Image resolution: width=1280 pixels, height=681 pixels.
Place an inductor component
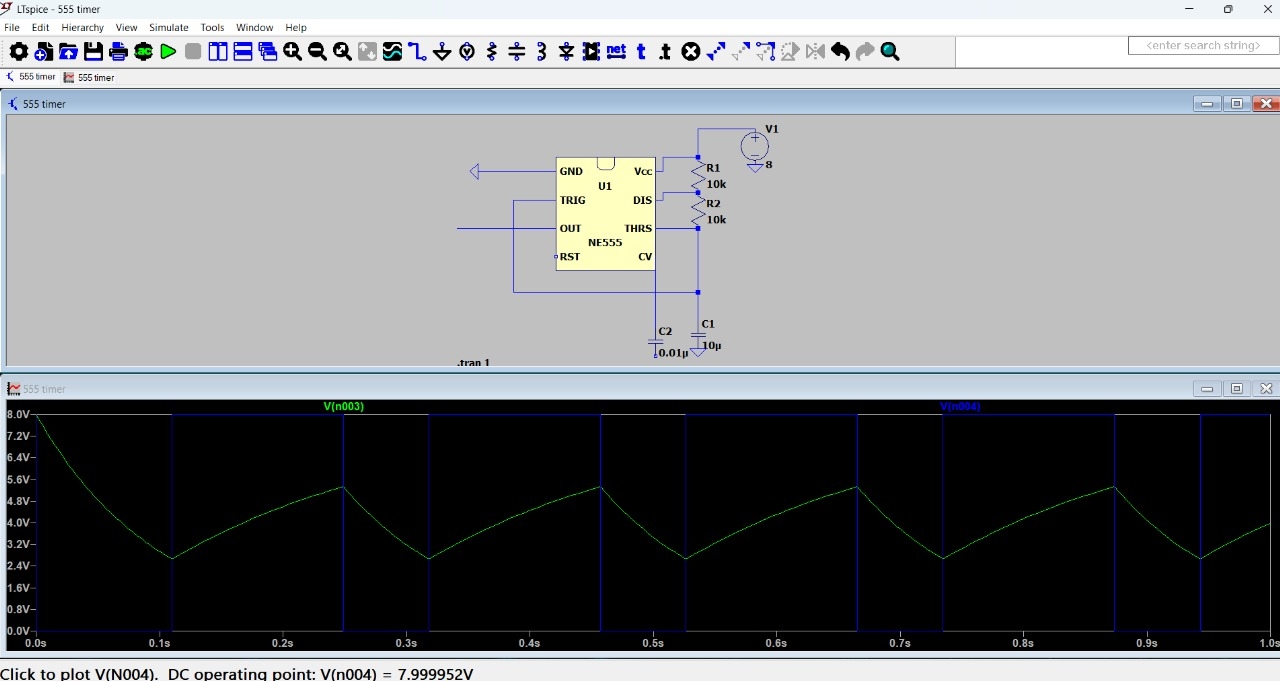point(542,52)
